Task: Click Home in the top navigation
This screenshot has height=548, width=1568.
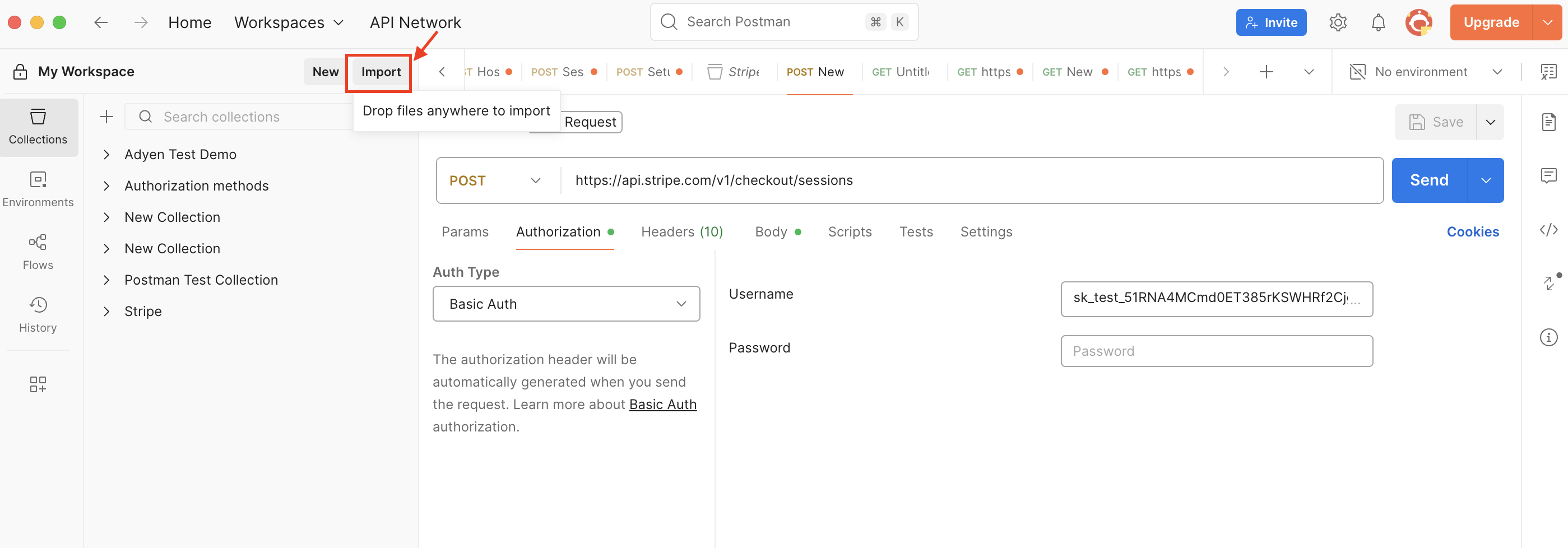Action: pyautogui.click(x=190, y=22)
